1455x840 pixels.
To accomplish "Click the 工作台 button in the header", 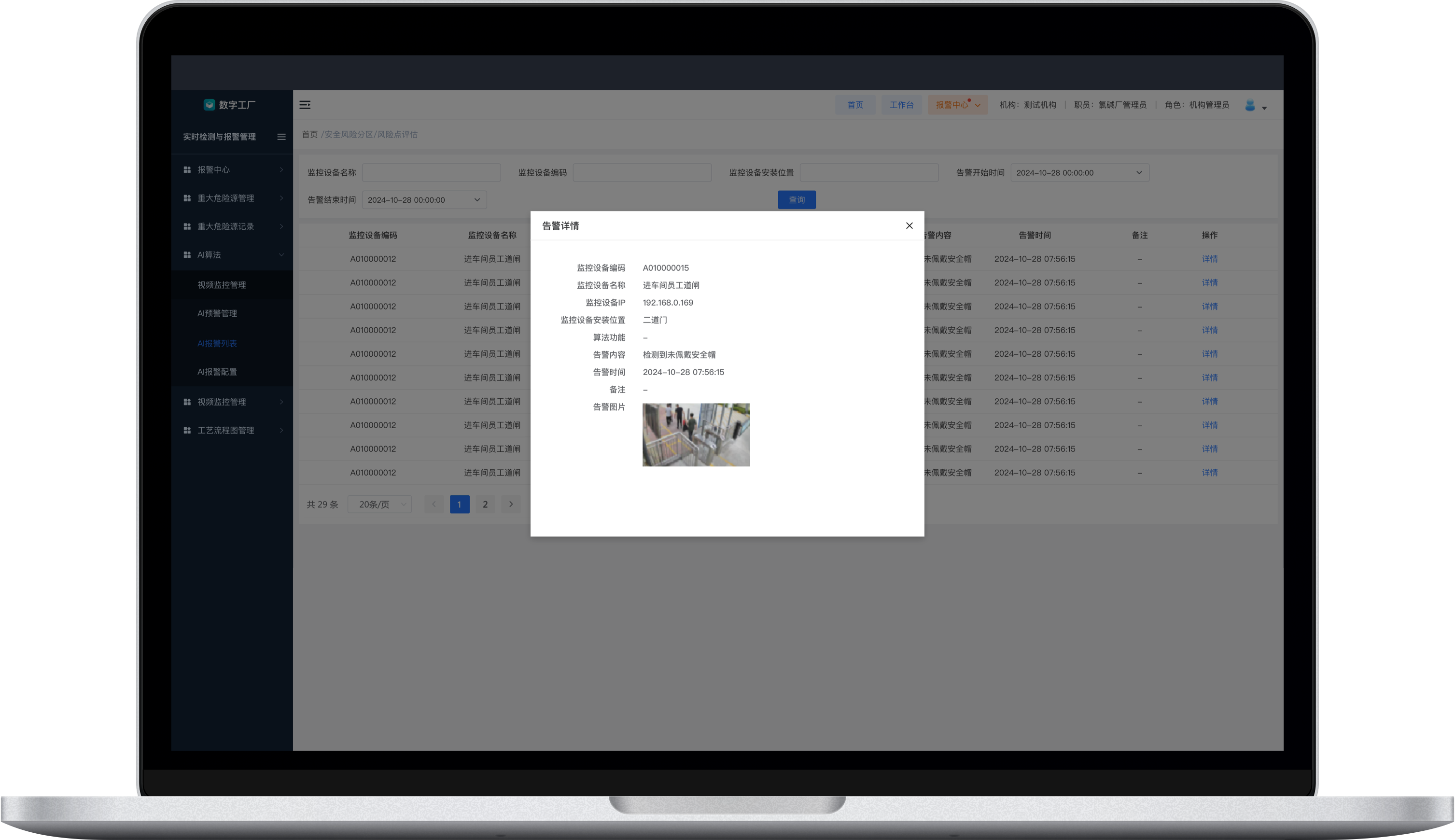I will pyautogui.click(x=901, y=104).
